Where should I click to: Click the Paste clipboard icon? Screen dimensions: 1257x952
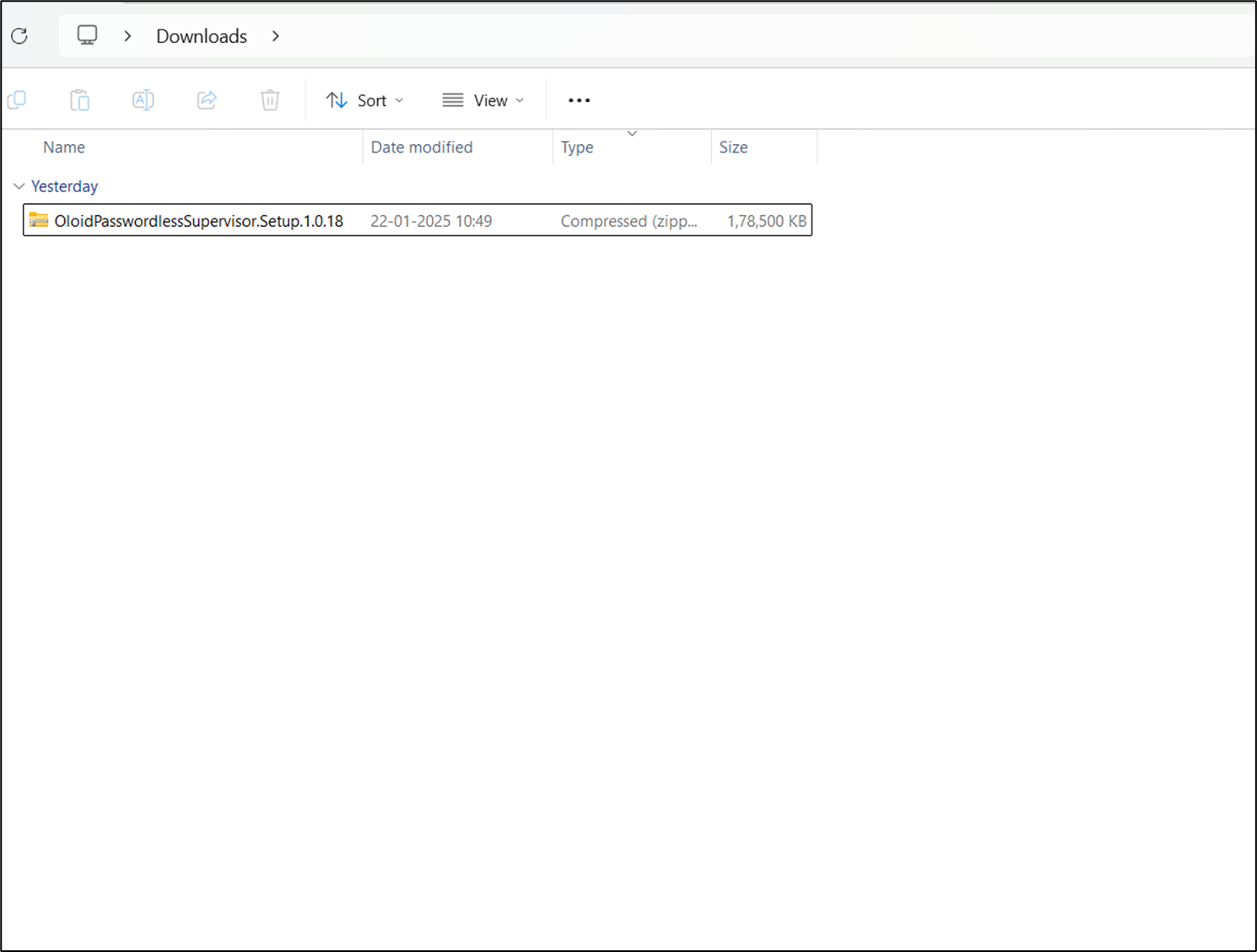pos(79,100)
